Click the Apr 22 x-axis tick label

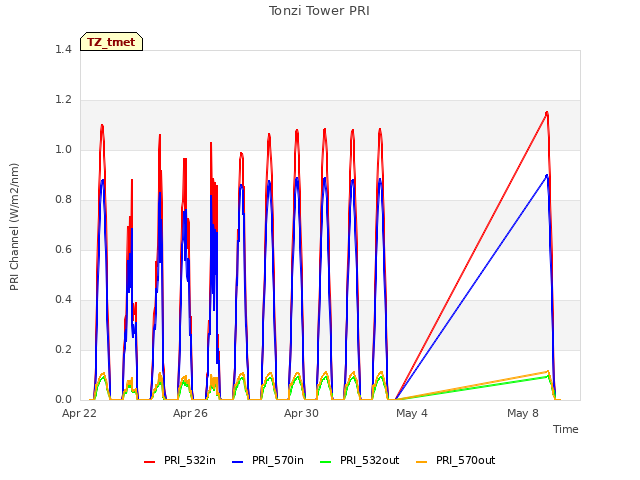(79, 413)
